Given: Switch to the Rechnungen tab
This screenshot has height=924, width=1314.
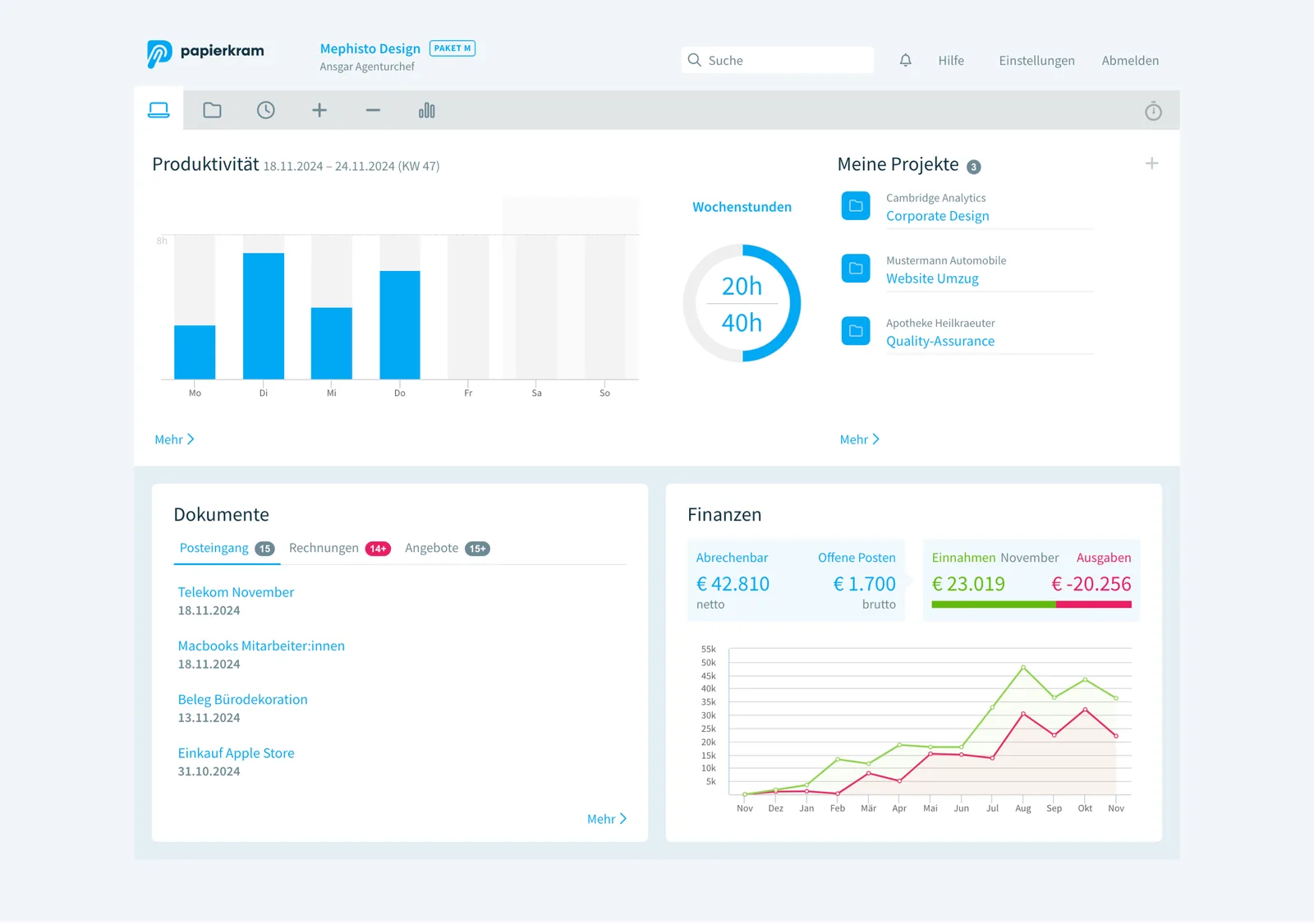Looking at the screenshot, I should coord(339,548).
